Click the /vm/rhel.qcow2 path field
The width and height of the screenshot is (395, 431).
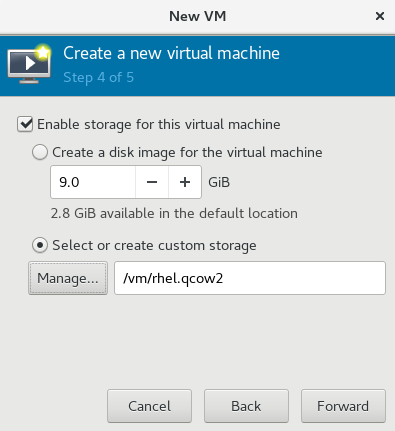(250, 278)
